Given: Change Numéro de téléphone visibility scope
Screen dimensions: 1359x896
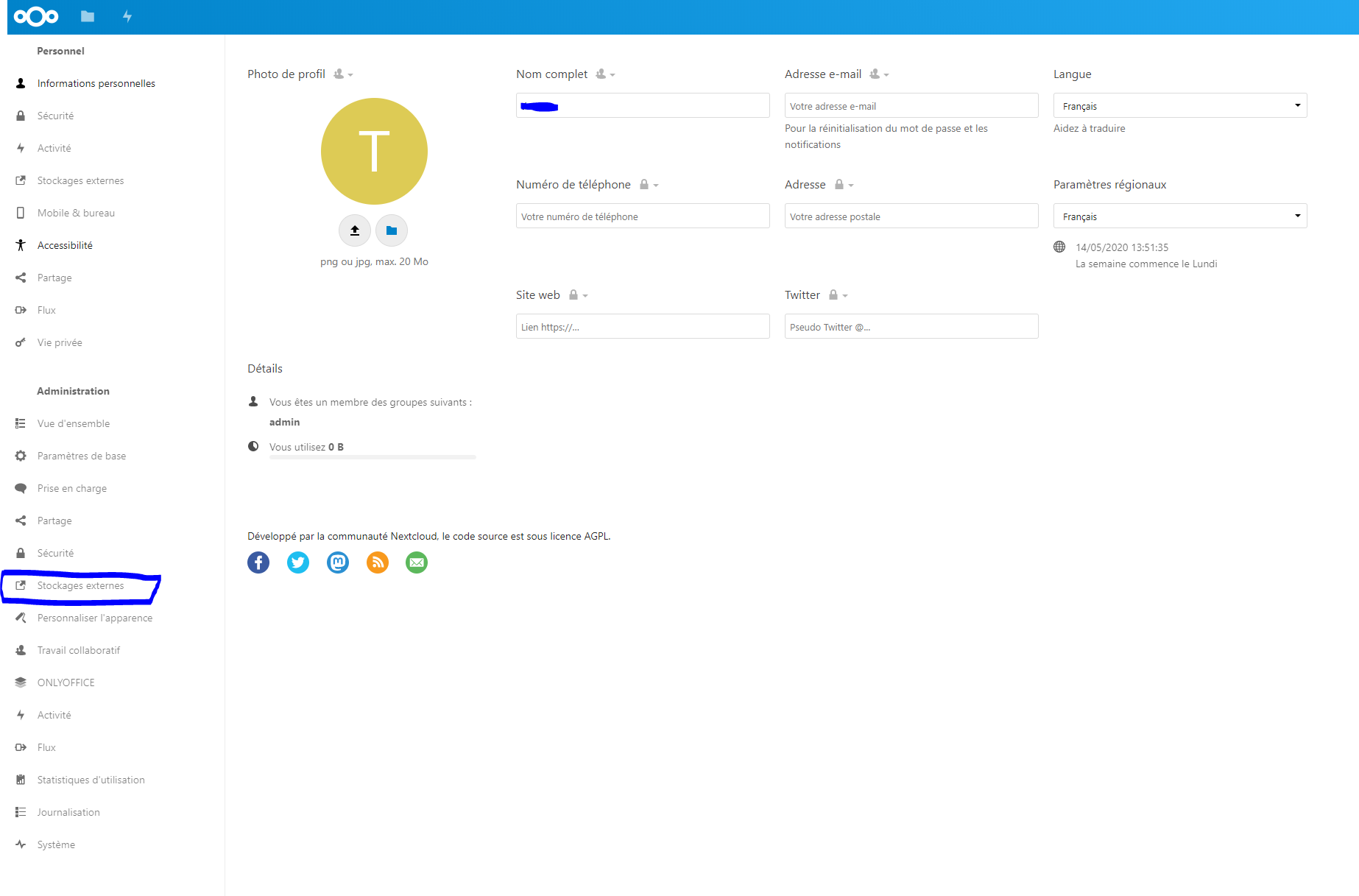Looking at the screenshot, I should [x=649, y=185].
